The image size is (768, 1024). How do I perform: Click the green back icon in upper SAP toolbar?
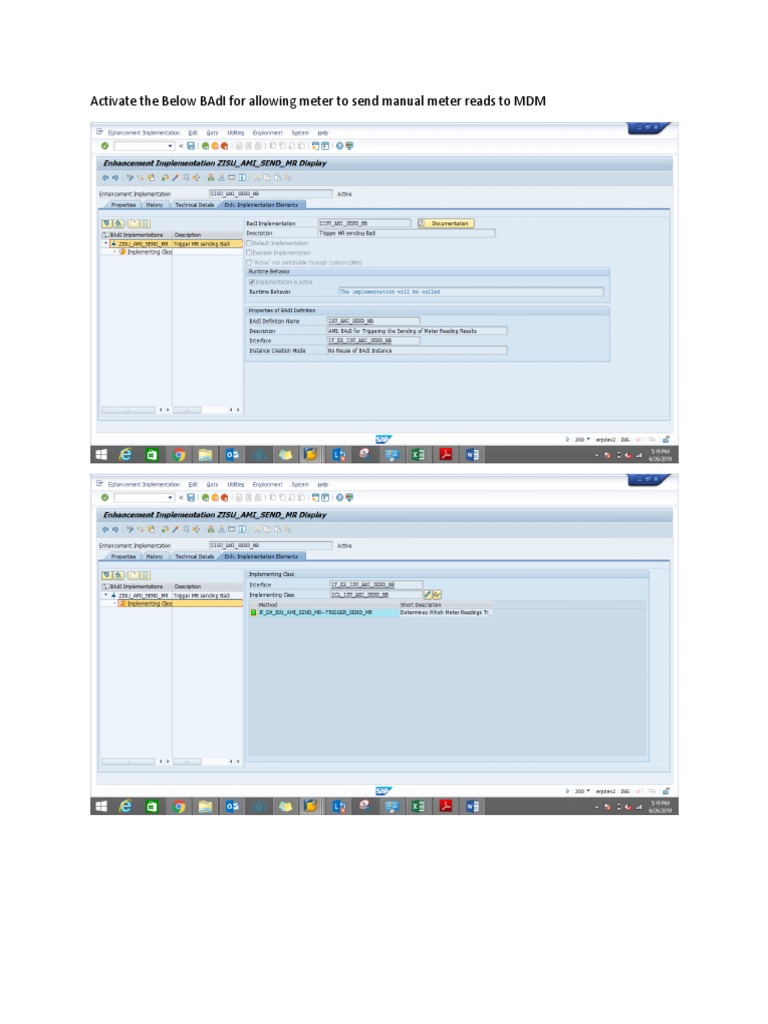click(205, 146)
